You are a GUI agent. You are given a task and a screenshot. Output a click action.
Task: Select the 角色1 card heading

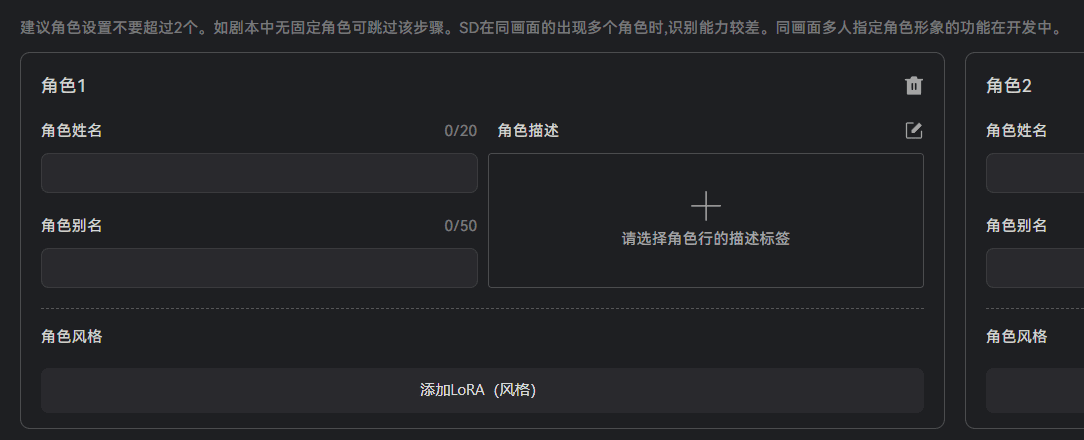64,86
